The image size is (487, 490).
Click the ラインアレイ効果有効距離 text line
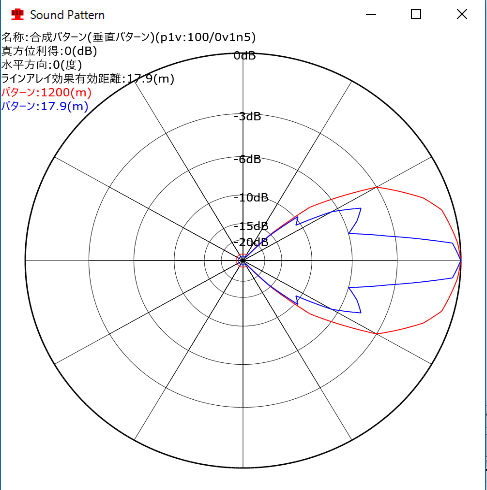pyautogui.click(x=88, y=79)
